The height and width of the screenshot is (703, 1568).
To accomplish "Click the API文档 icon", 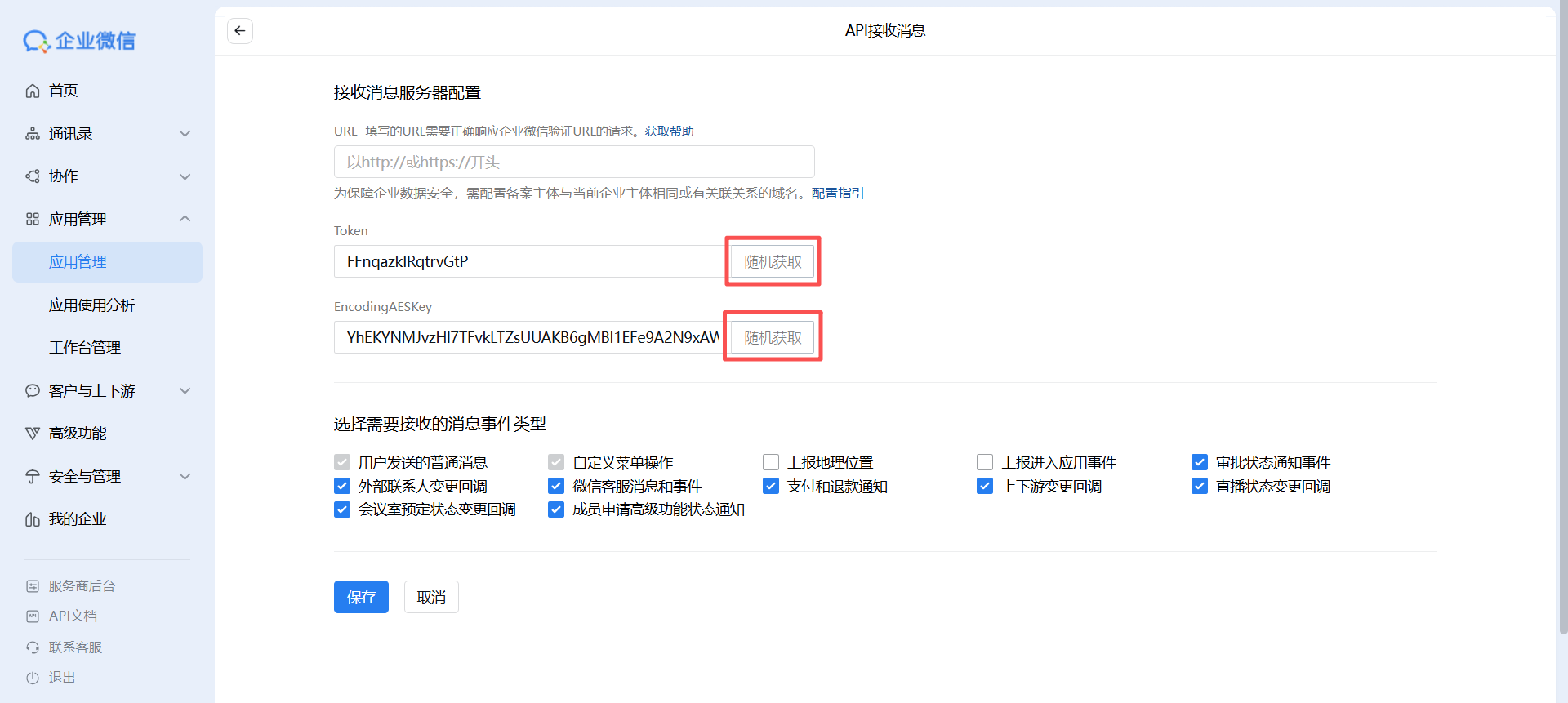I will click(x=33, y=616).
